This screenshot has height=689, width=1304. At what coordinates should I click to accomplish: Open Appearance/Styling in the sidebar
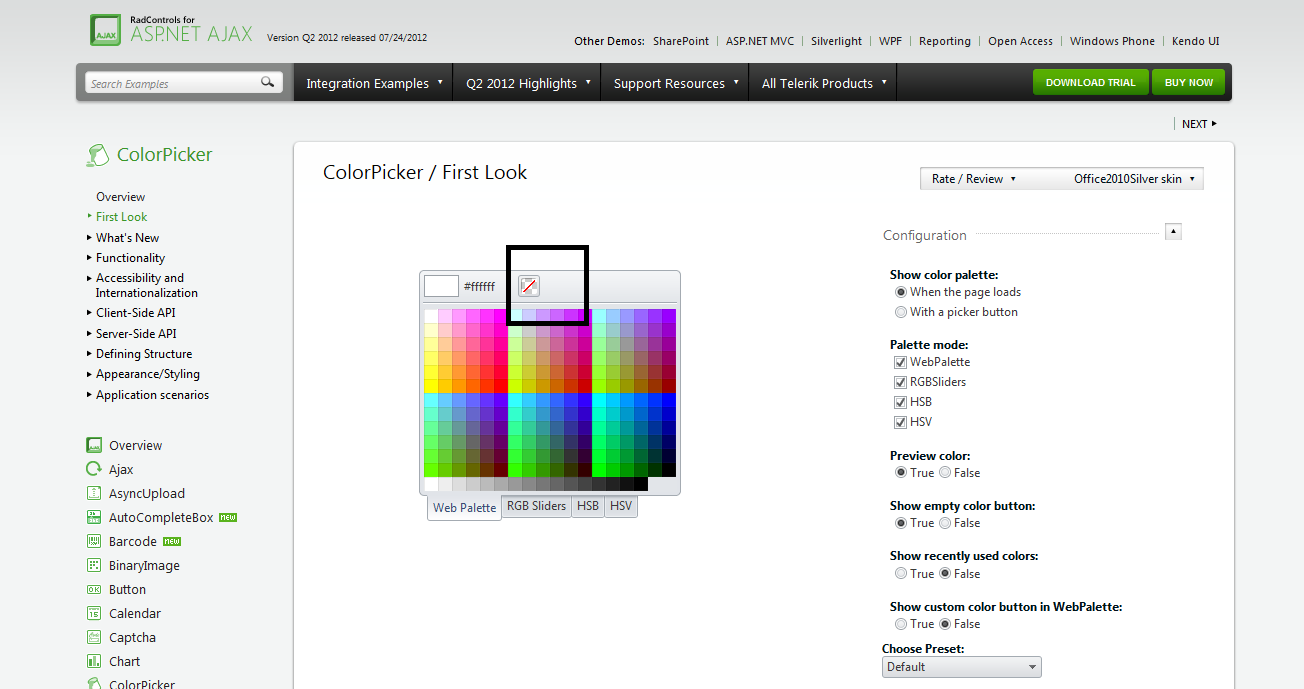click(148, 374)
